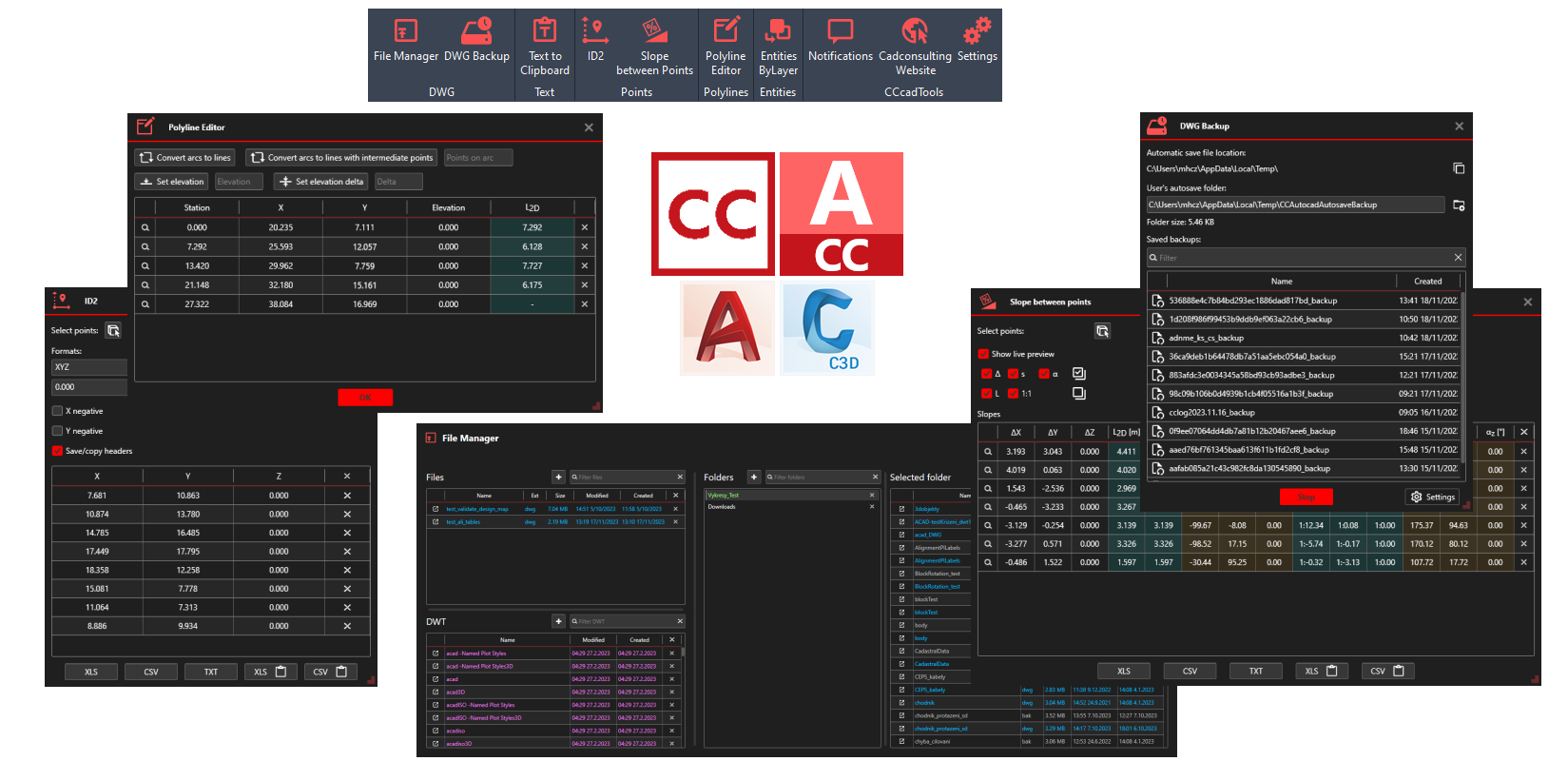Run the Text to Clipboard tool
Image resolution: width=1568 pixels, height=761 pixels.
click(545, 47)
